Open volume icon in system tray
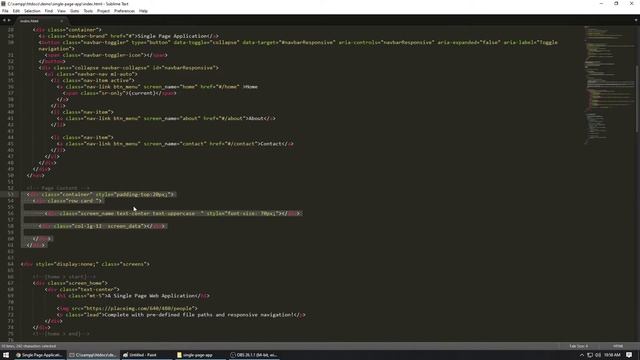 coord(598,355)
